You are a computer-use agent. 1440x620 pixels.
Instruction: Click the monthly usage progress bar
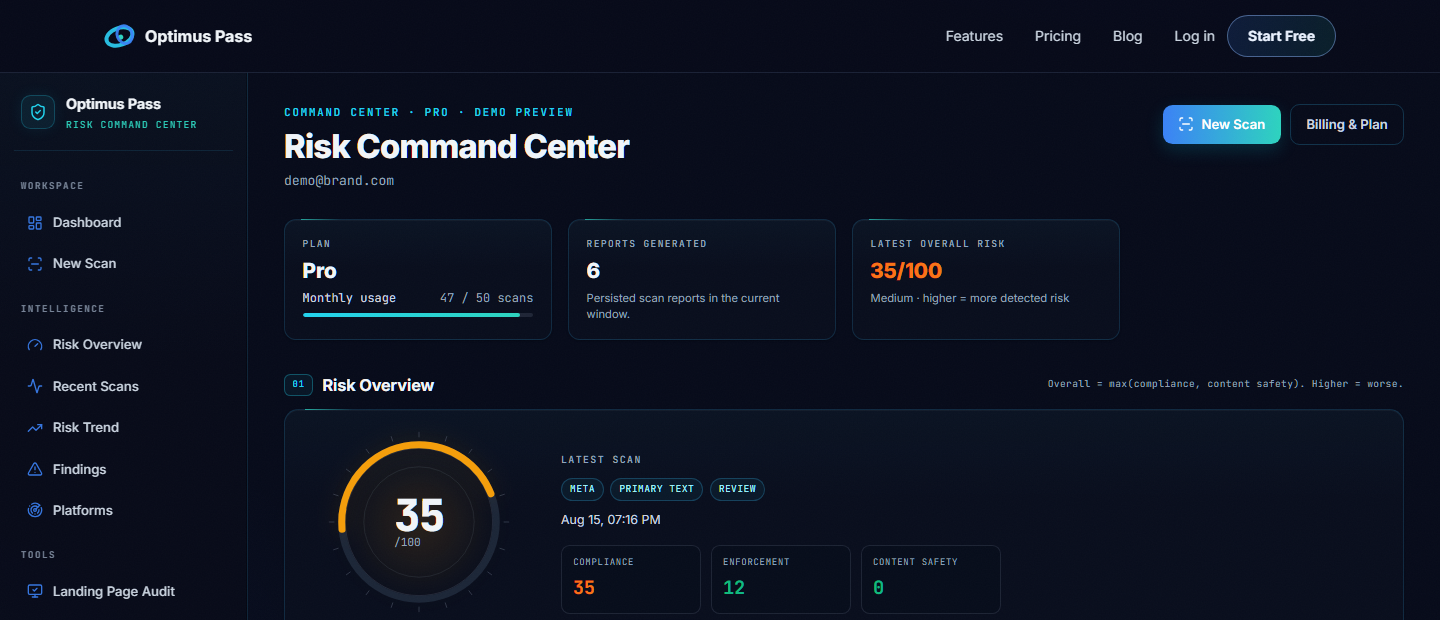coord(418,315)
